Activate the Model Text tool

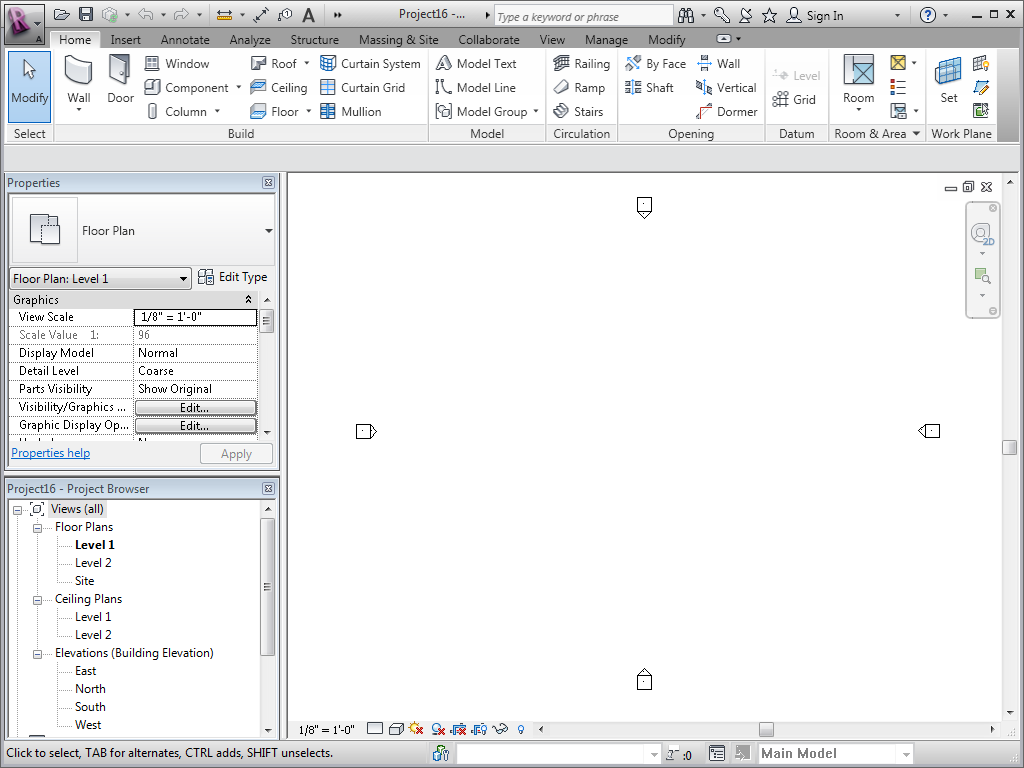pyautogui.click(x=476, y=64)
